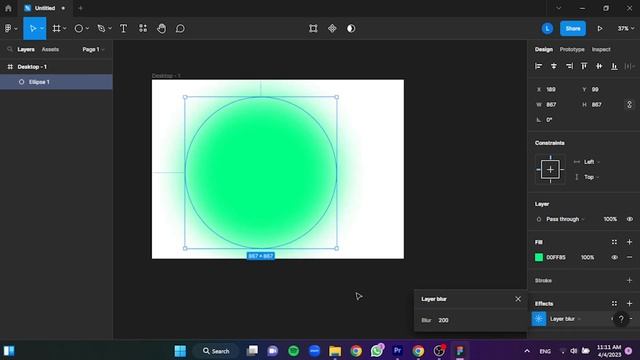Open the effect settings sun icon
Screen dimensions: 640x360
pos(539,319)
